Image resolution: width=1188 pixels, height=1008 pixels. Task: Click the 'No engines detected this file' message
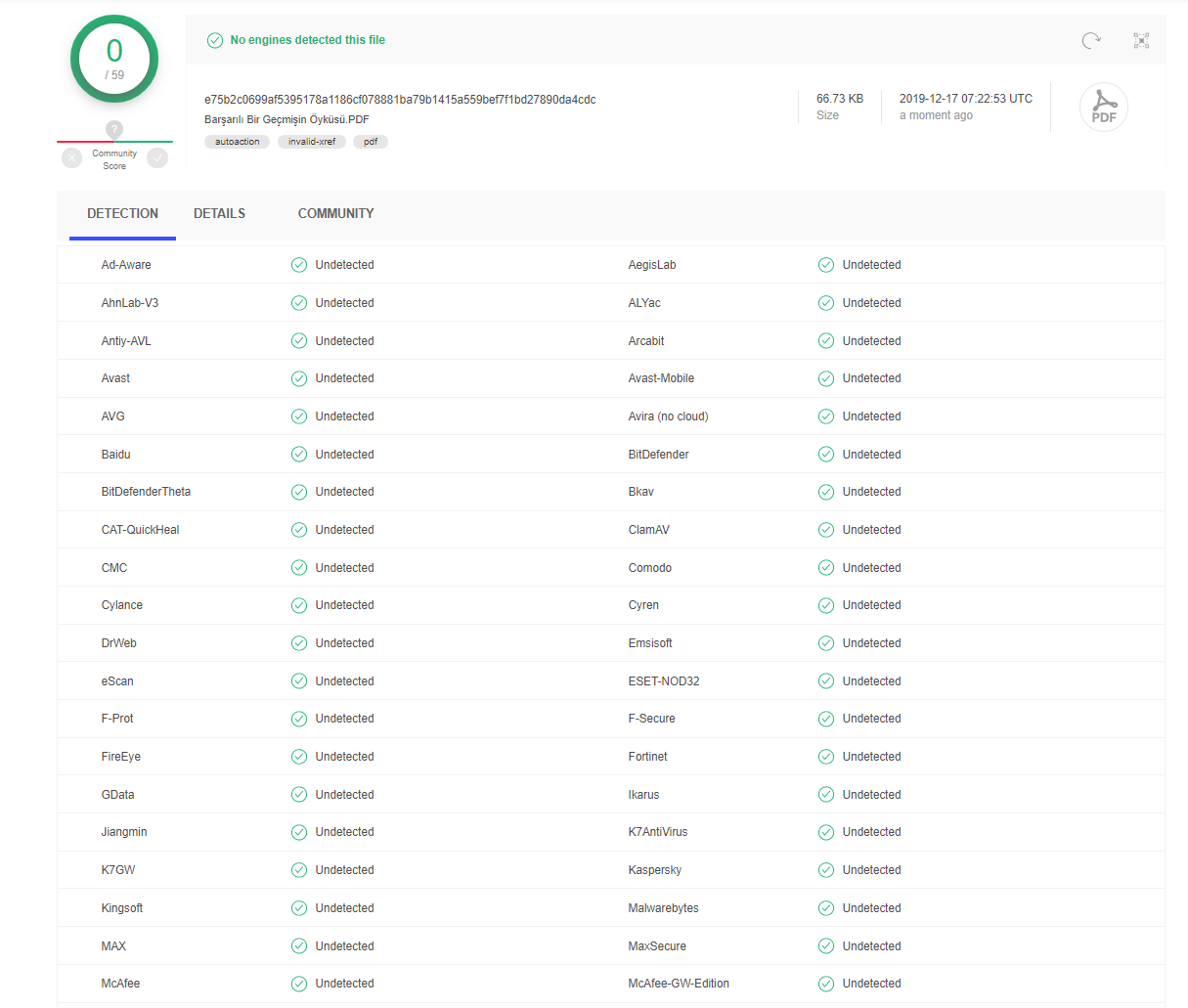coord(308,40)
